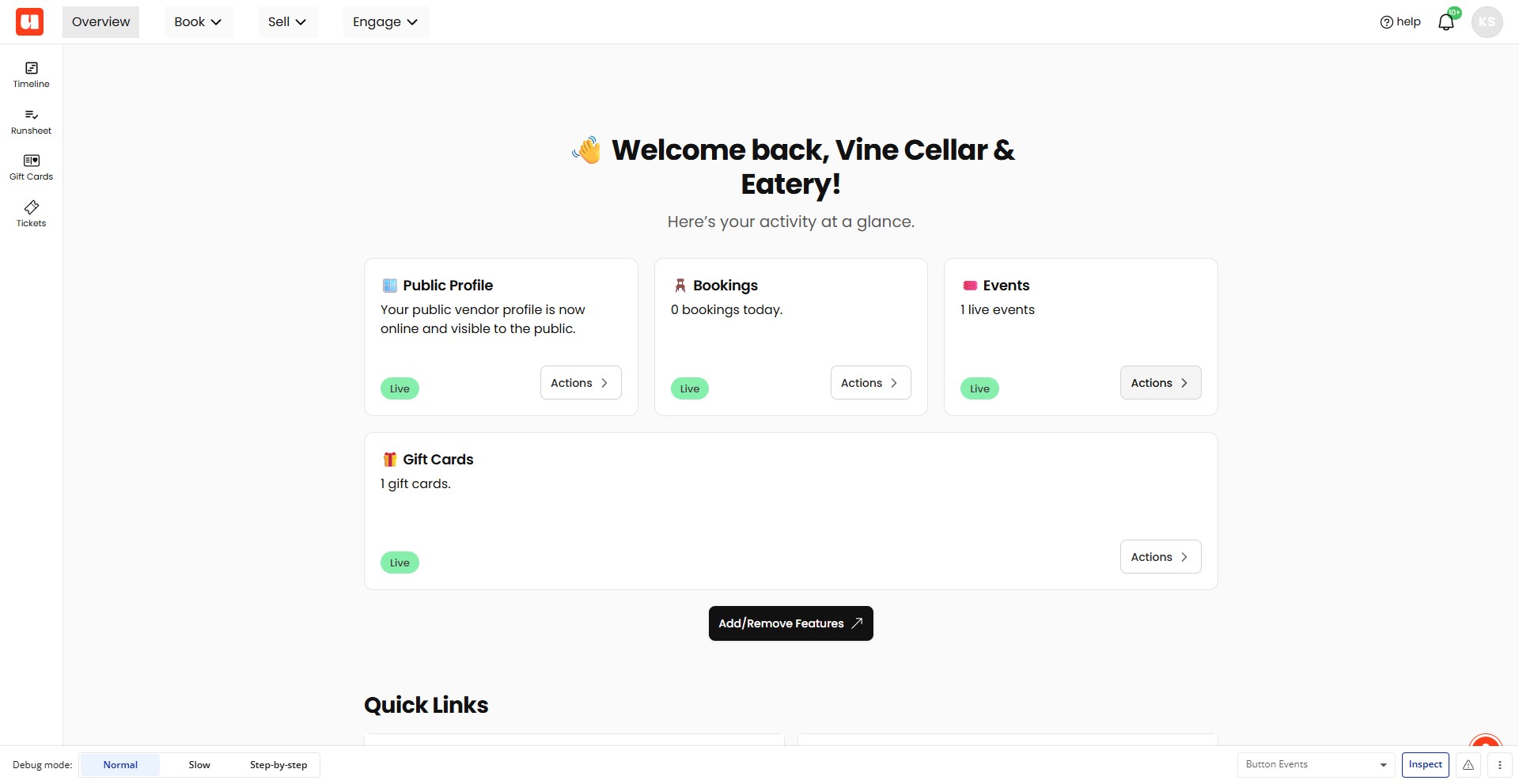Set debug mode to Slow
This screenshot has height=784, width=1519.
pos(199,765)
